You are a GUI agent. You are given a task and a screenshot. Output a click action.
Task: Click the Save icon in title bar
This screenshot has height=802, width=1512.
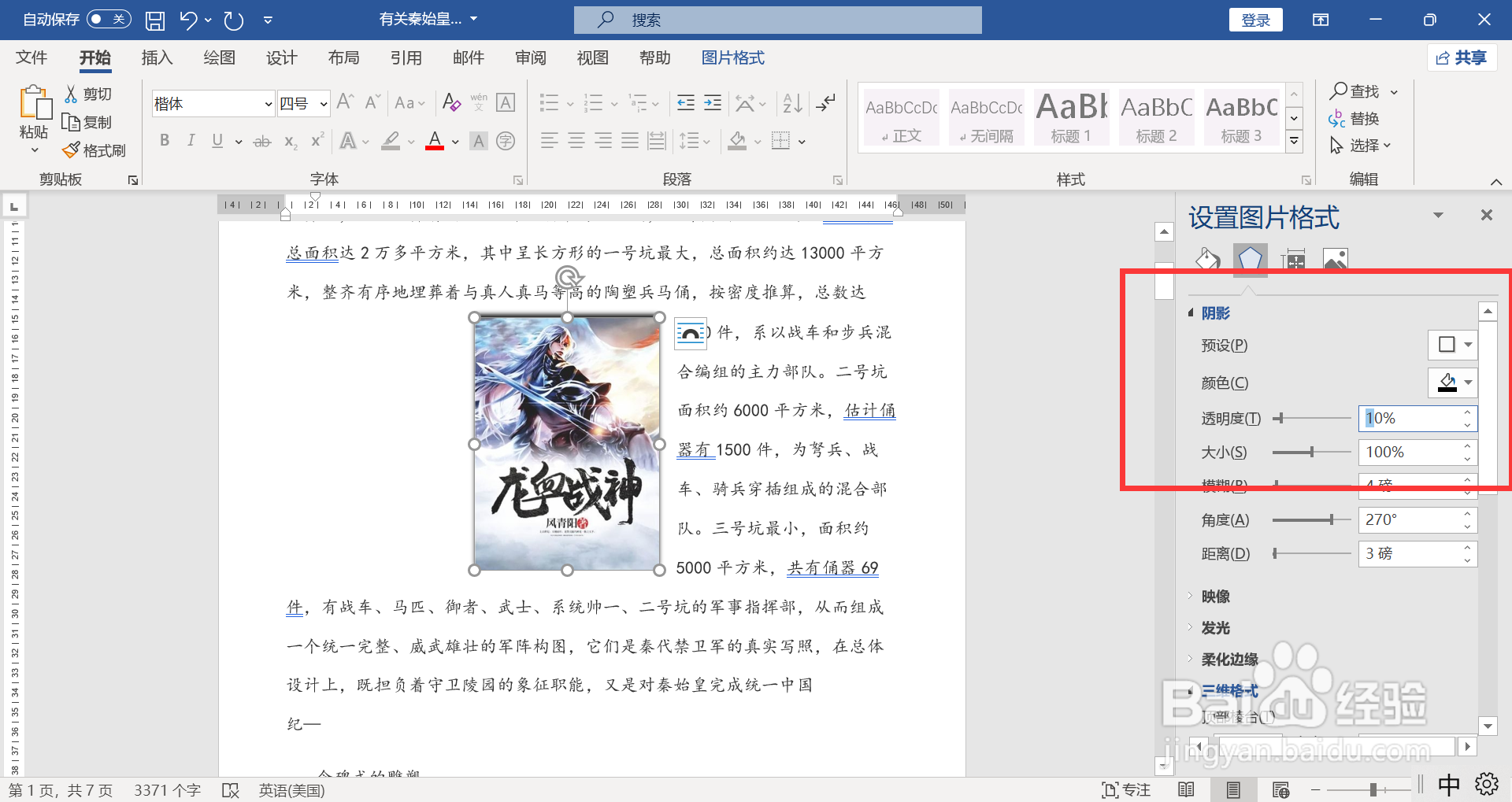coord(155,20)
